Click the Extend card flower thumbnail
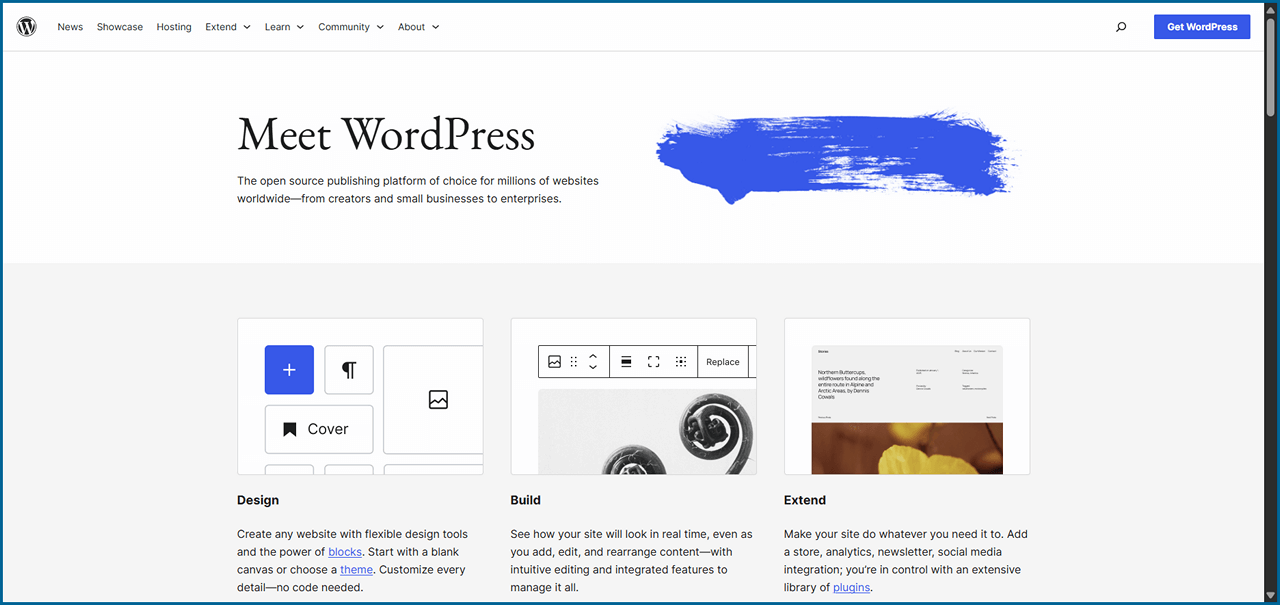 [x=907, y=448]
